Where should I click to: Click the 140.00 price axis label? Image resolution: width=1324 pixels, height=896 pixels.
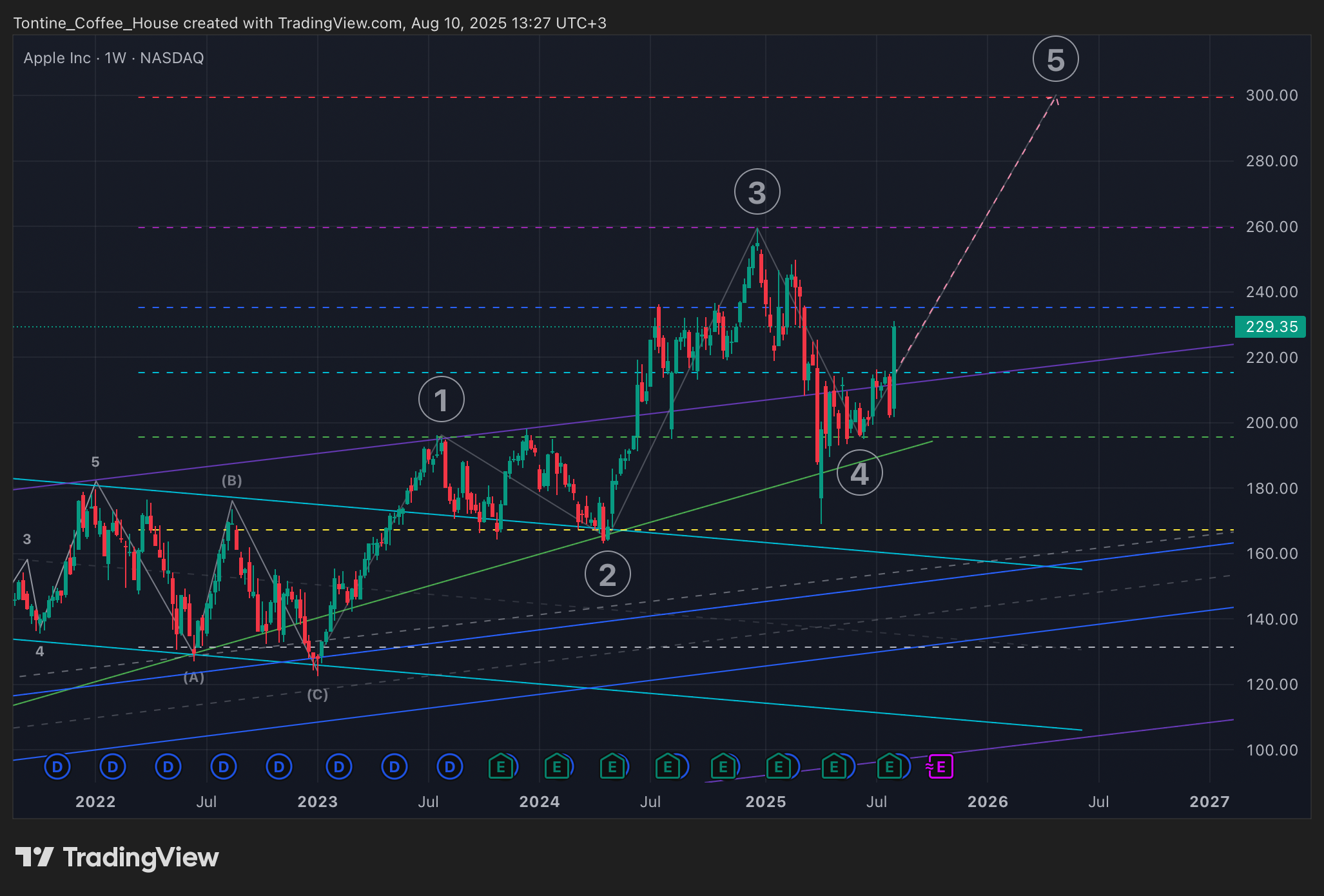1272,619
